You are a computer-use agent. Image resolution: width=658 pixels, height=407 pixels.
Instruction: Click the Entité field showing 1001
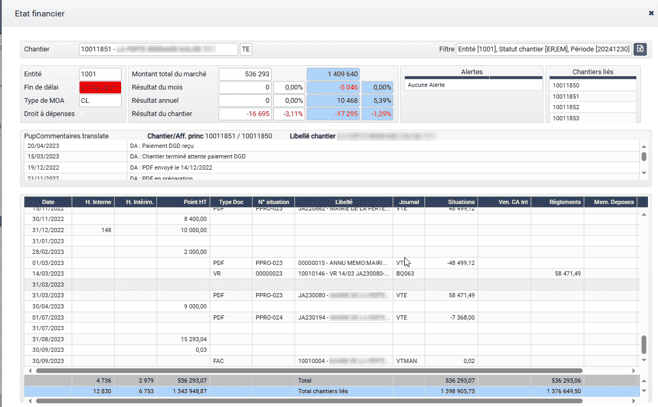coord(99,74)
